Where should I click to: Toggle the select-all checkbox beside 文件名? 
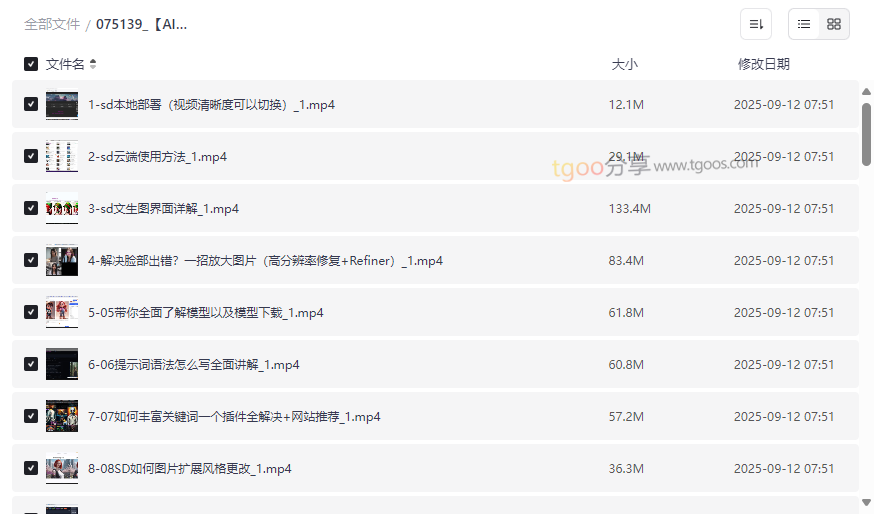click(31, 64)
